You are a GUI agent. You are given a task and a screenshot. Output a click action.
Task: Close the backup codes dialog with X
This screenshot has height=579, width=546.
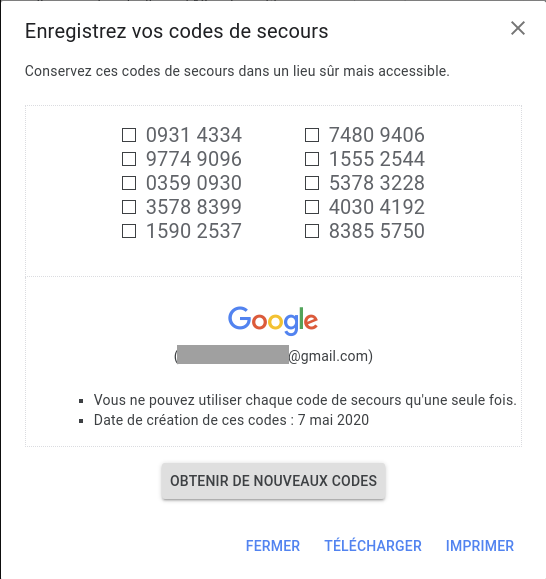pyautogui.click(x=518, y=28)
